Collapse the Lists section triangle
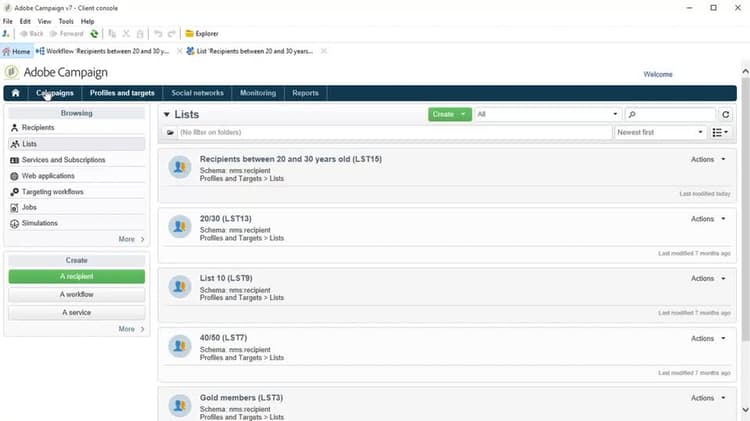 pyautogui.click(x=166, y=114)
